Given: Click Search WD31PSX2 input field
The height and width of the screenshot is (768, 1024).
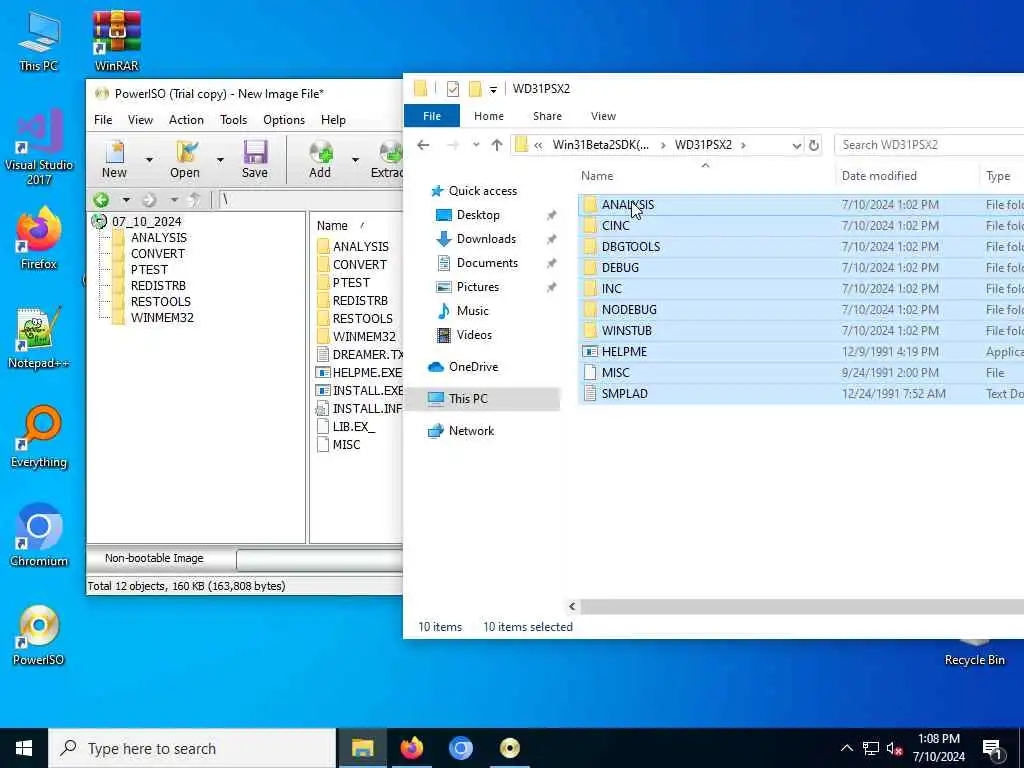Looking at the screenshot, I should click(x=930, y=145).
